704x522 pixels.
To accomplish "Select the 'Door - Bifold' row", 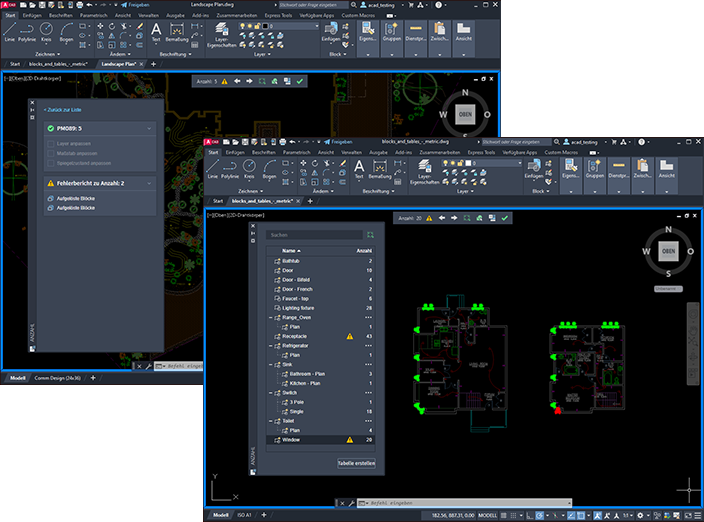I will point(321,280).
